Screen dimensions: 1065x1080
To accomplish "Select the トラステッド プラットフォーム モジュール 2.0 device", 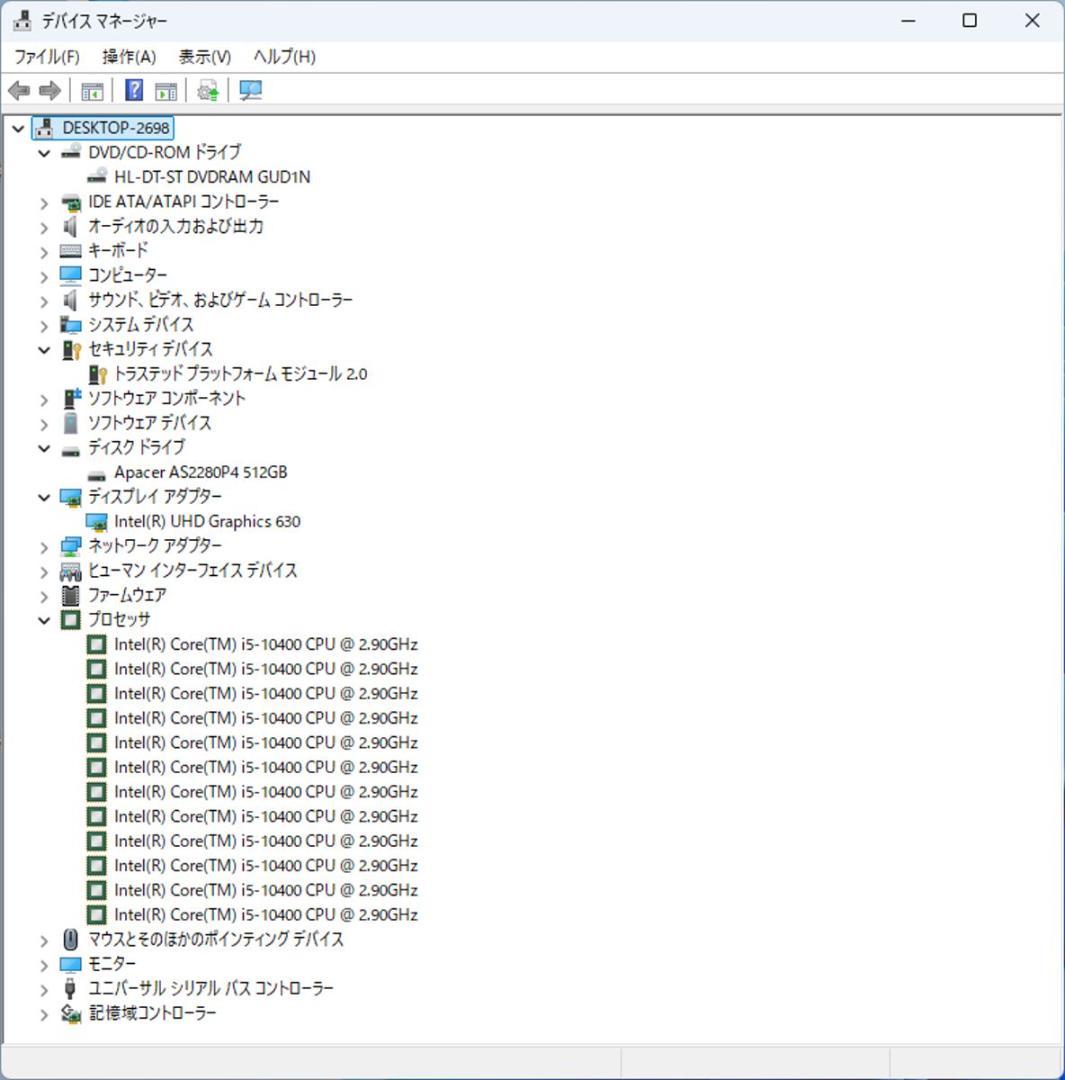I will 239,373.
